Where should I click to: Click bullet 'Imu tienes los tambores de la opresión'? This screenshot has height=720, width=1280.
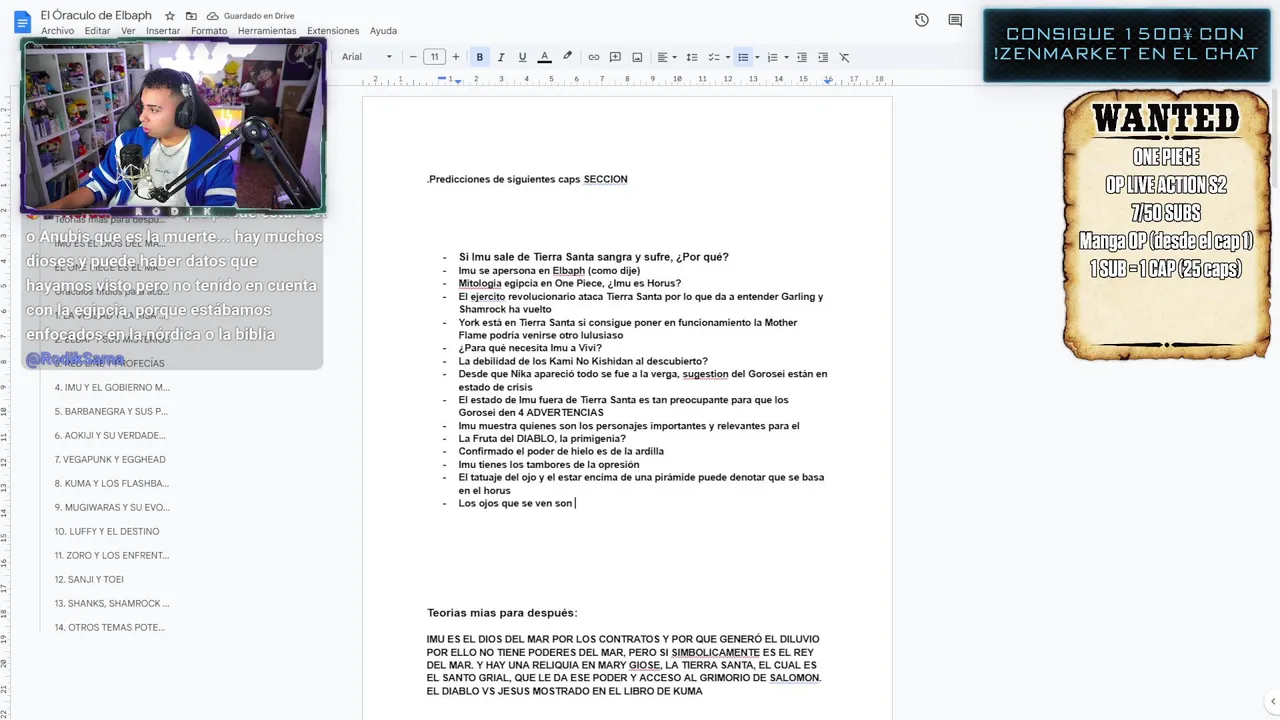click(x=548, y=465)
